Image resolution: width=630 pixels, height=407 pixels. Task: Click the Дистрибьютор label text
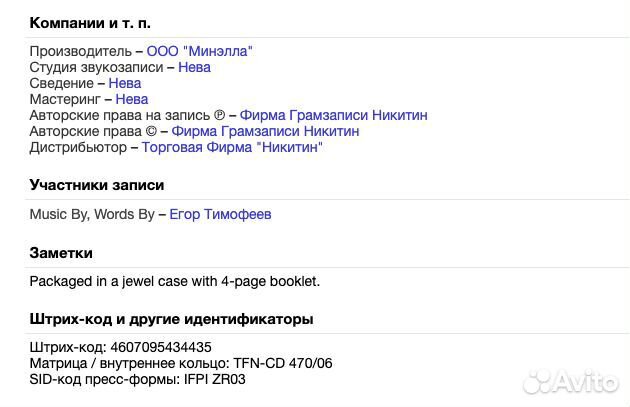point(79,147)
